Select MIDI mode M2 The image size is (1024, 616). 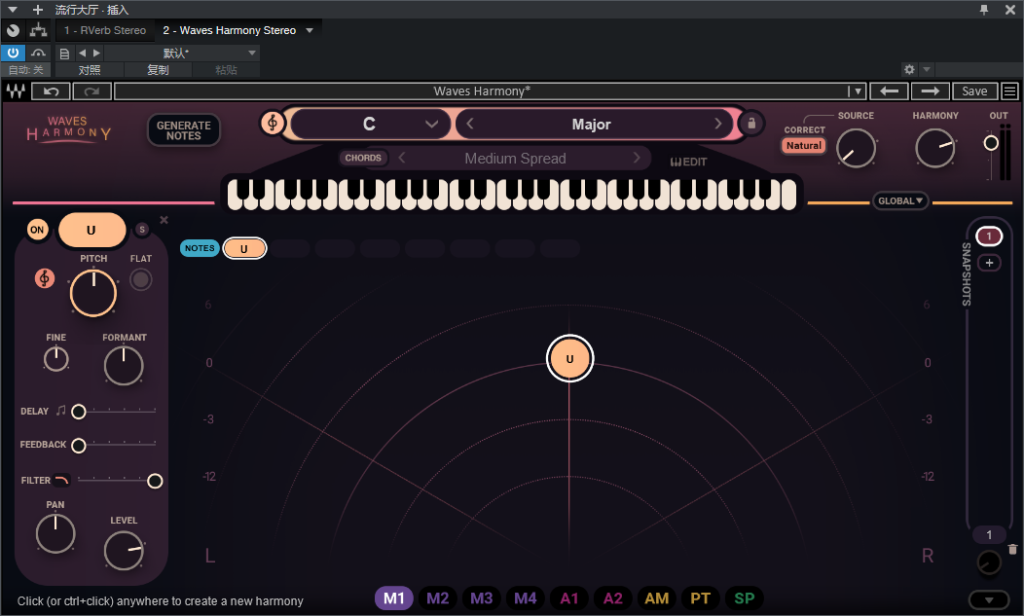point(438,598)
